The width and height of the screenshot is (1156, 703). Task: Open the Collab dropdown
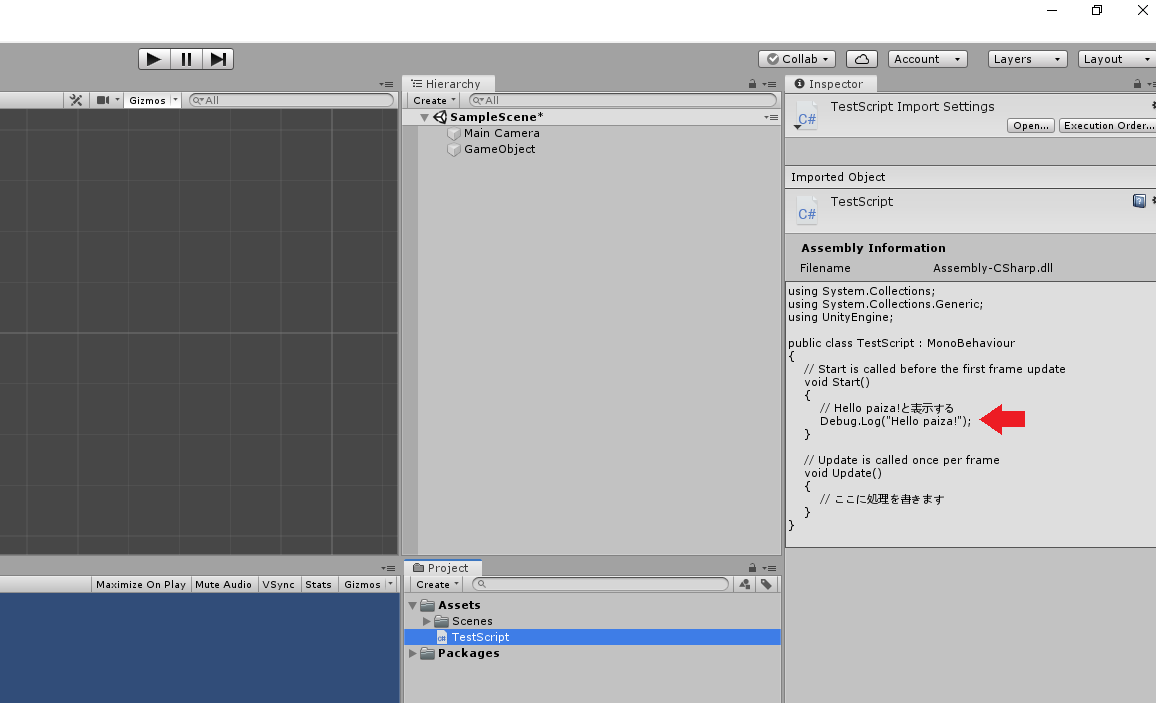[796, 59]
